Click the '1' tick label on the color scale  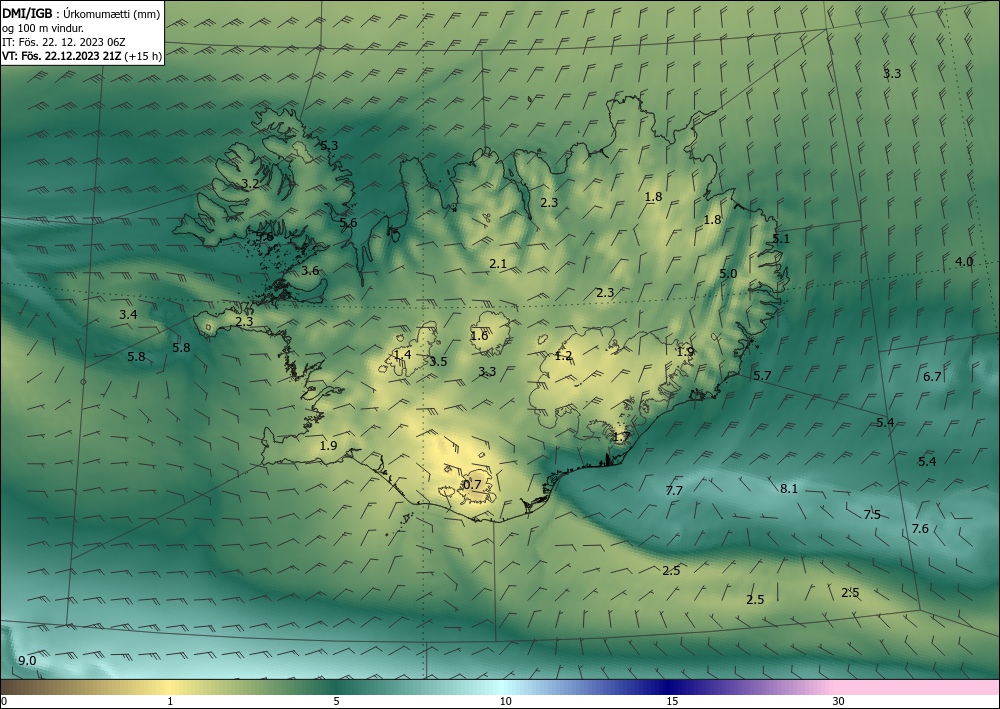point(170,701)
